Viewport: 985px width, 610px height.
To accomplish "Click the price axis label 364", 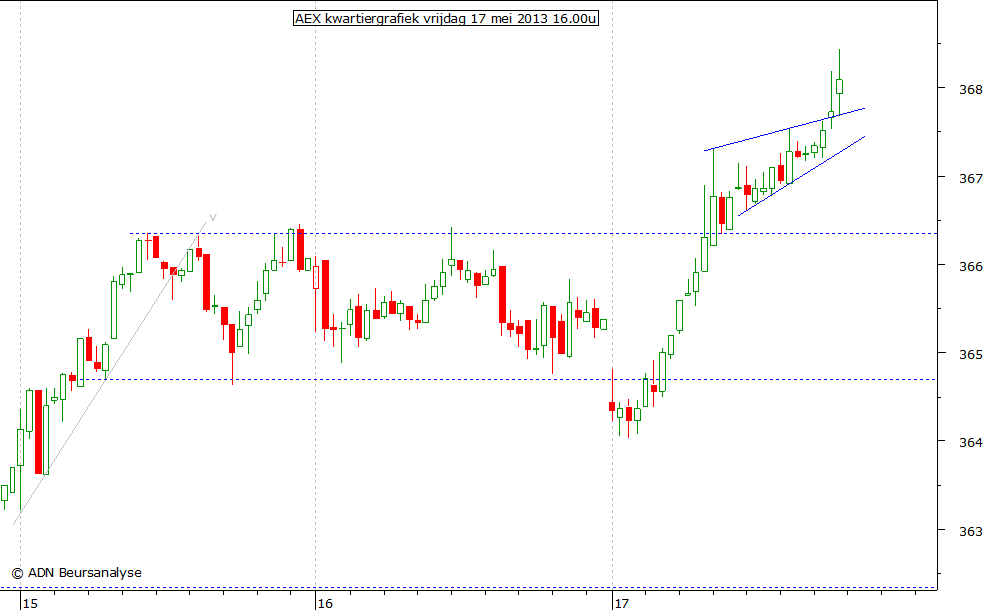I will (x=971, y=442).
